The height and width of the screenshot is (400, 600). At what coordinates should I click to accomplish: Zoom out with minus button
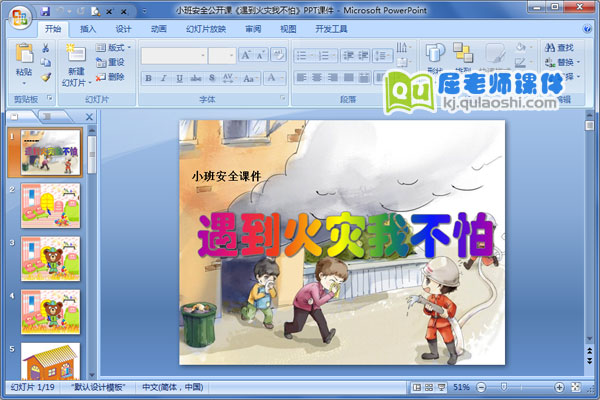pyautogui.click(x=481, y=387)
